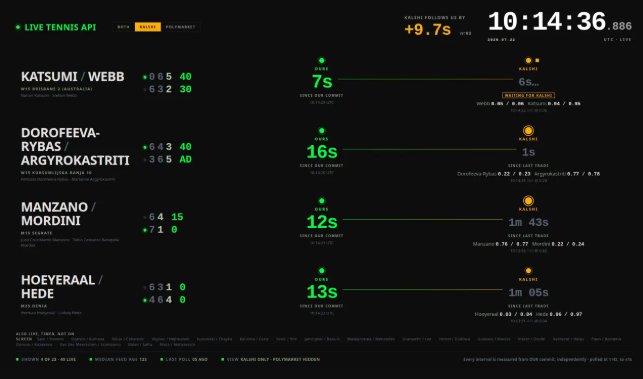Click the W15 BRISBANE 2 (AUSTRALIA) tournament label
The width and height of the screenshot is (643, 379).
click(x=57, y=89)
